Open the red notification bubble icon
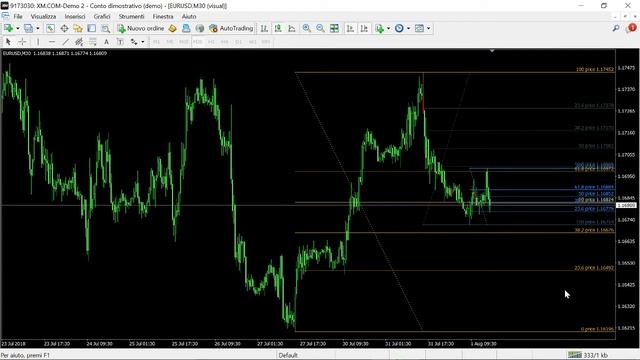Viewport: 640px width, 360px height. 631,28
